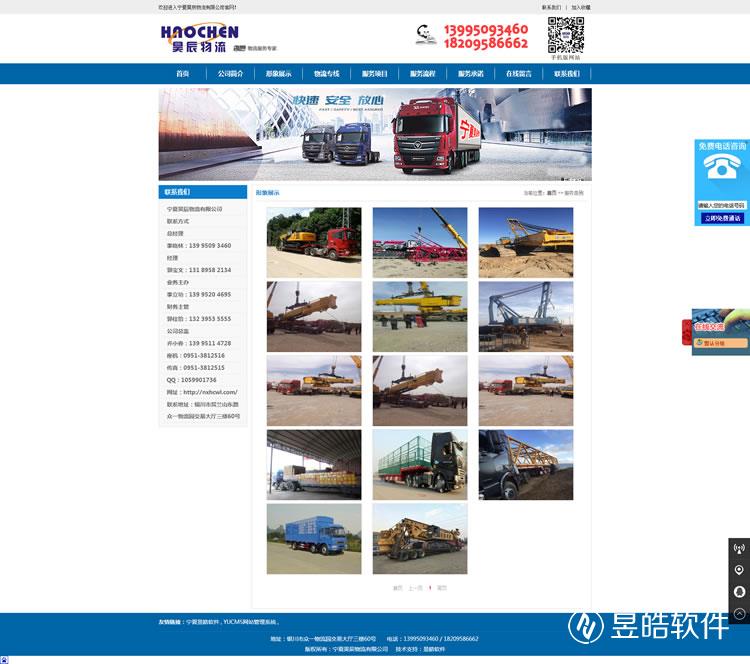Click the 上一页 pagination link
750x664 pixels.
pos(415,588)
